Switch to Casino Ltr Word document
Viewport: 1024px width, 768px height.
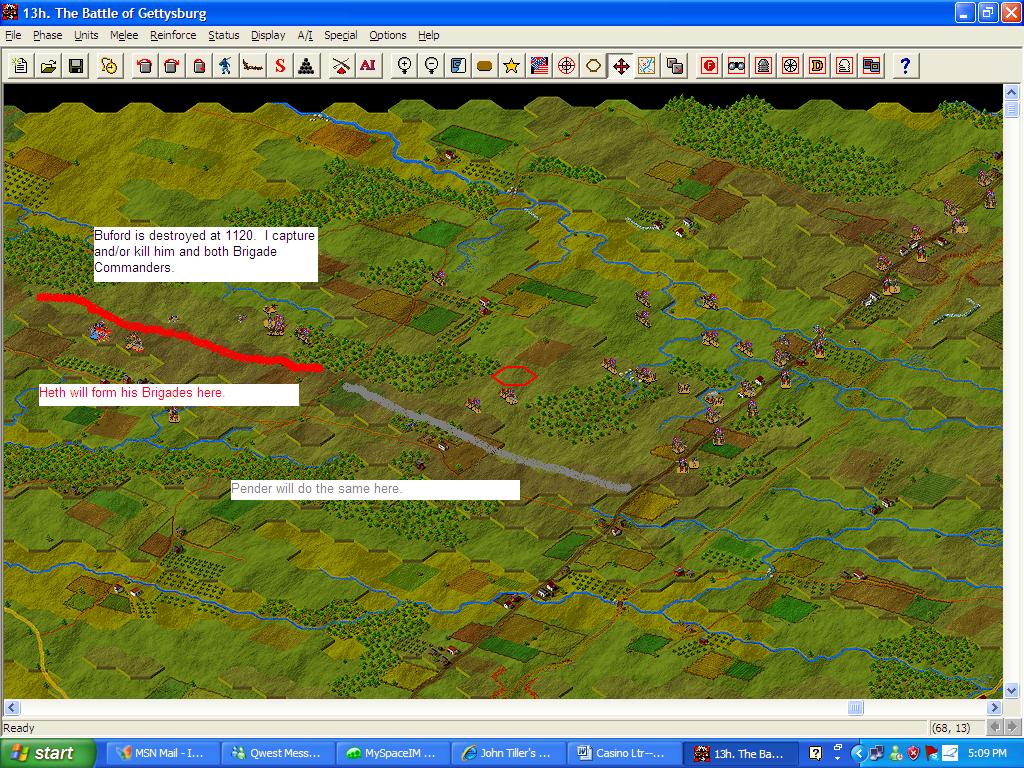[x=624, y=753]
